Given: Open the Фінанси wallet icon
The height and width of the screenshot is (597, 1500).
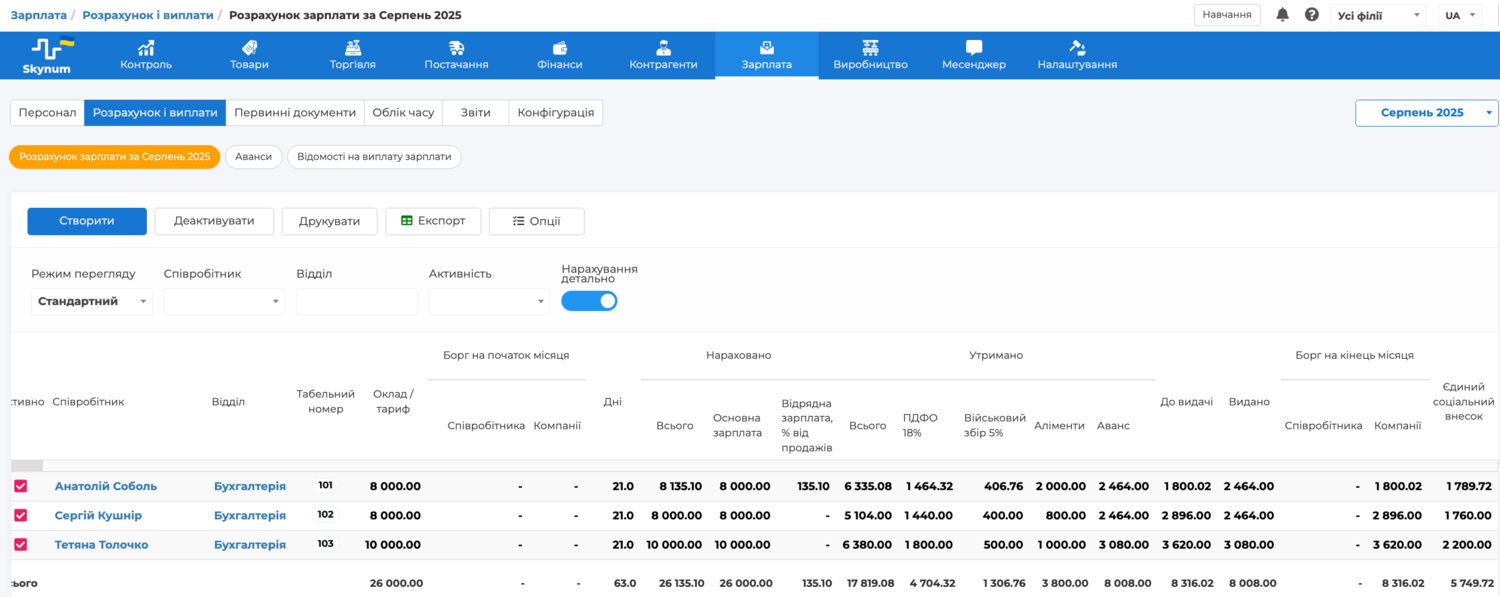Looking at the screenshot, I should (x=559, y=47).
